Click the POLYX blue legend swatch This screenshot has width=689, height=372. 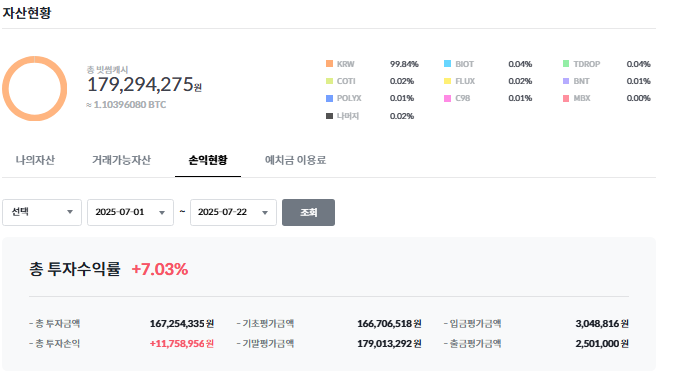click(x=329, y=98)
